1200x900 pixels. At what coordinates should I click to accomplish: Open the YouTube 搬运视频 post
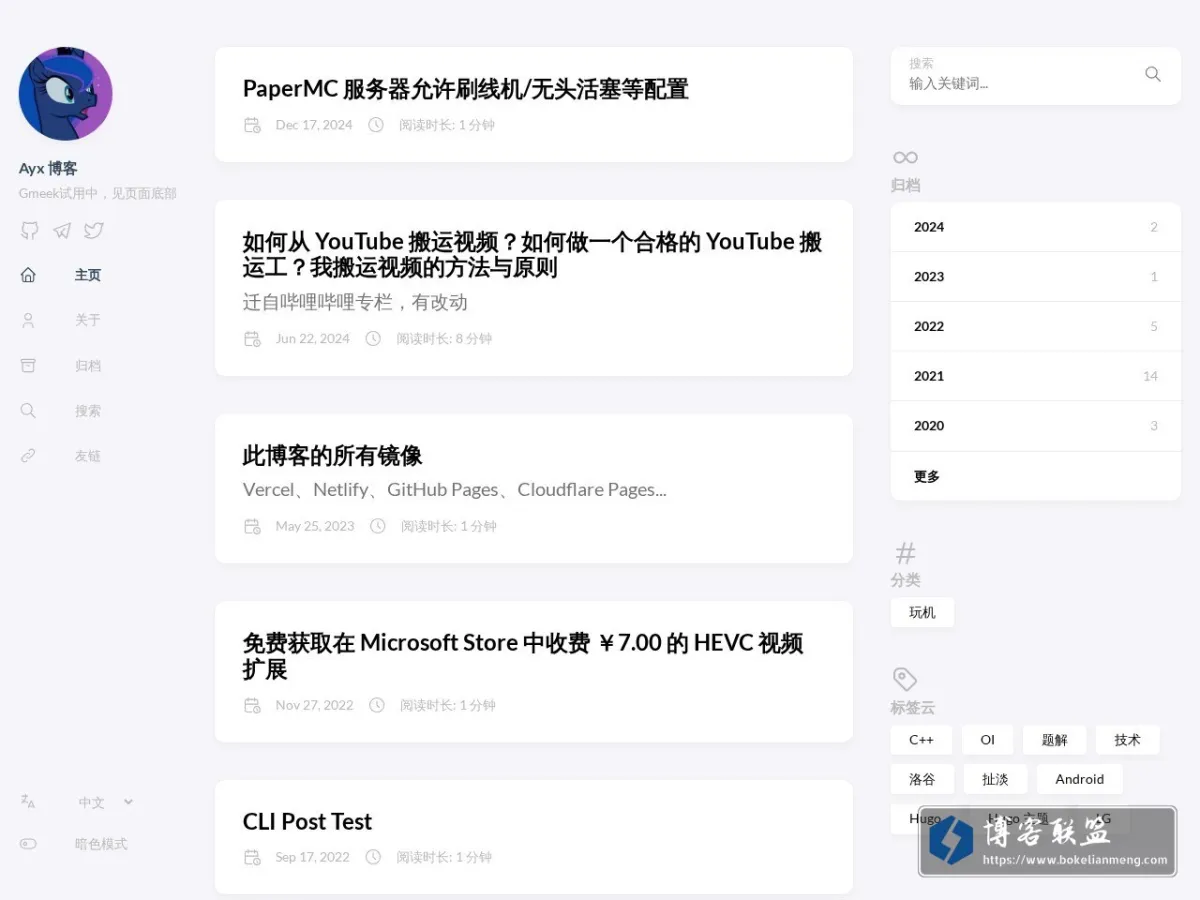(x=532, y=255)
